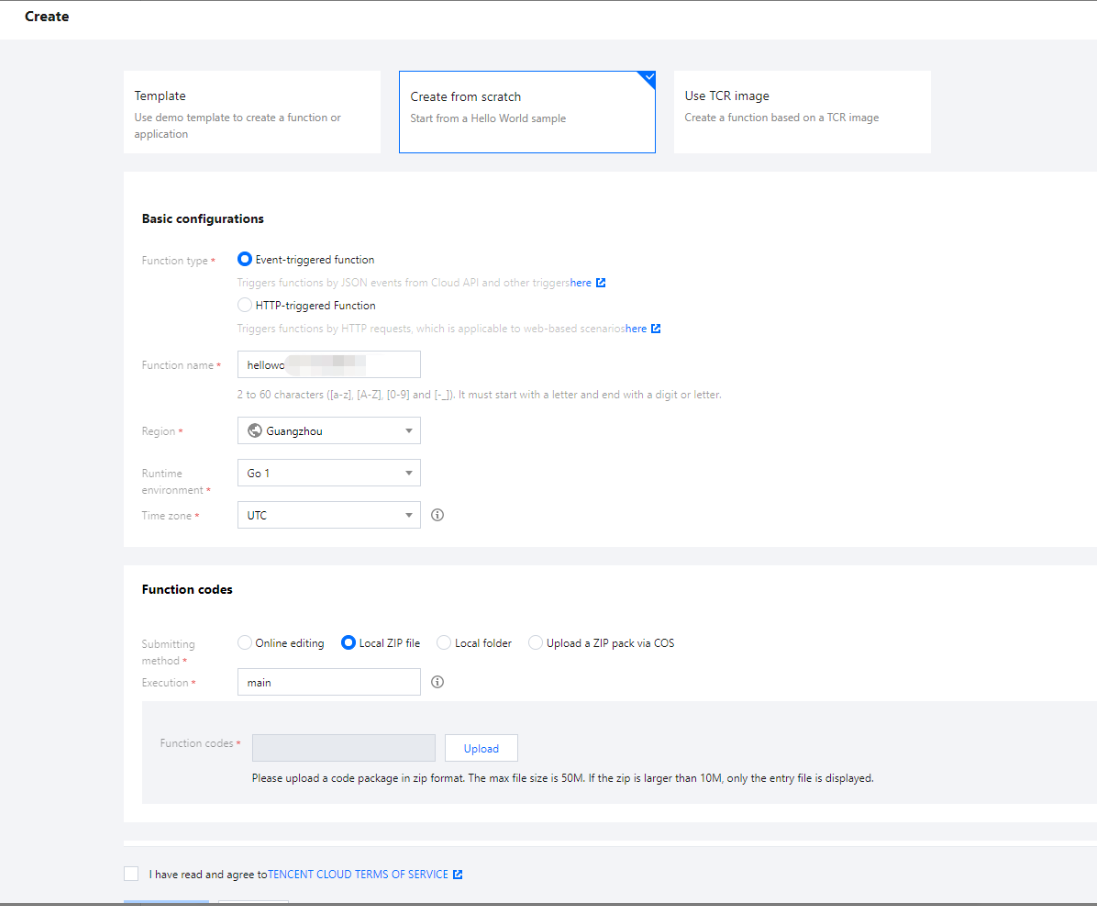Click the globe icon in Region field
The height and width of the screenshot is (906, 1097).
click(254, 431)
